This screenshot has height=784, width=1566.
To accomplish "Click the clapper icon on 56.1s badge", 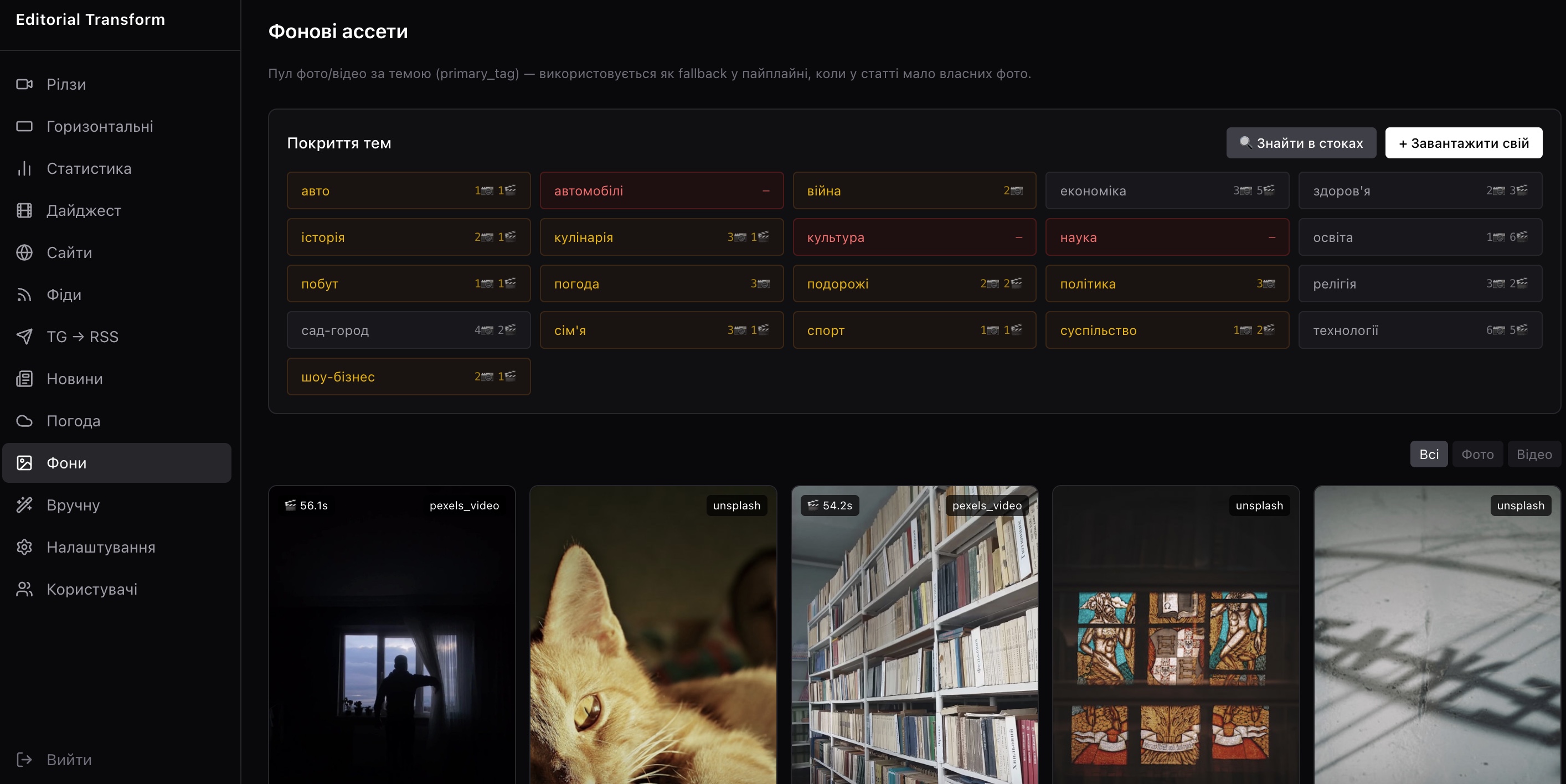I will (291, 505).
